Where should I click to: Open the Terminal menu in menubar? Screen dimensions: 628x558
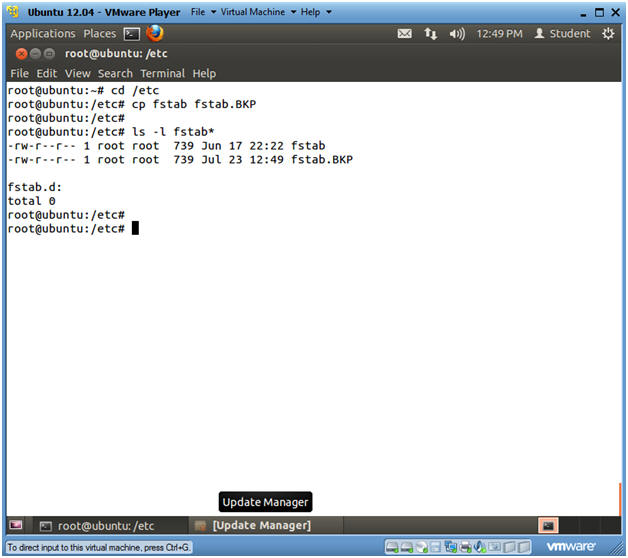[x=163, y=73]
